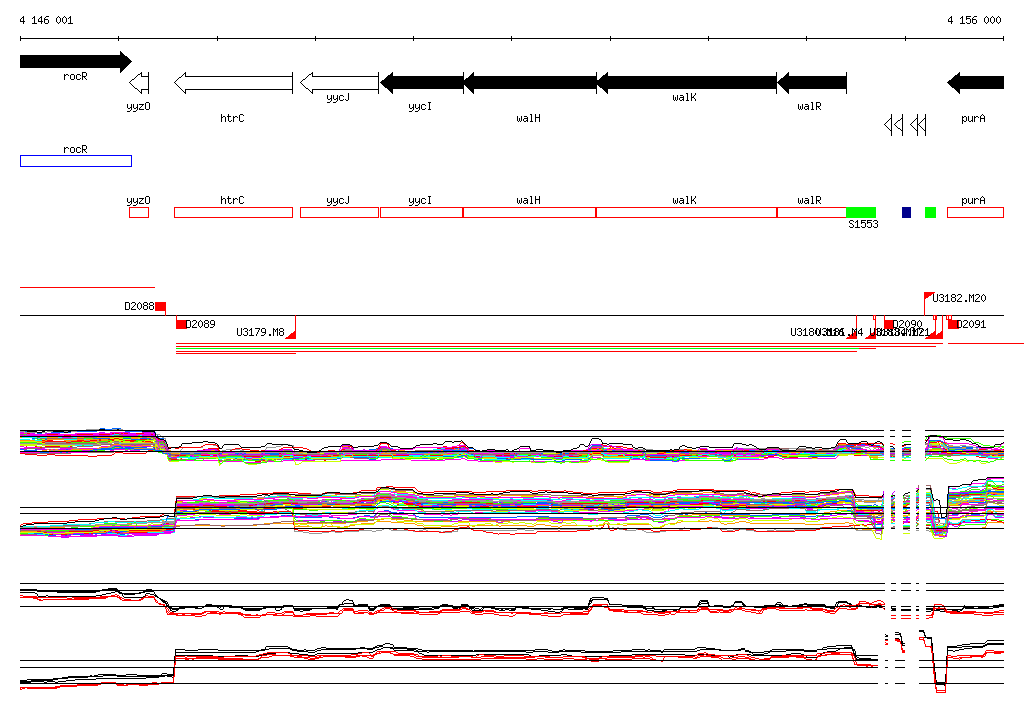Click the D2089 text label
Viewport: 1024px width, 714px height.
coord(200,324)
